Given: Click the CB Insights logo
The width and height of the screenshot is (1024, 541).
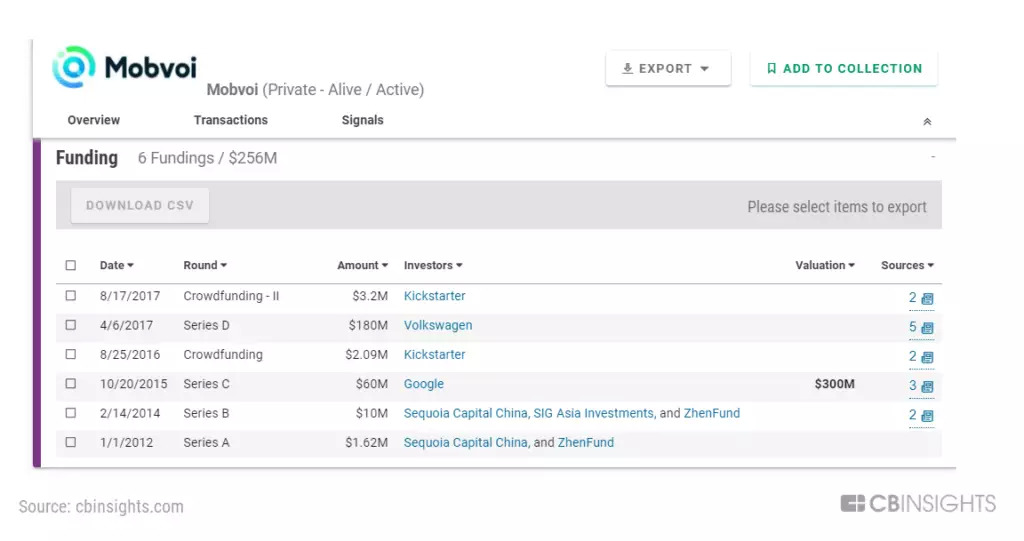Looking at the screenshot, I should (x=918, y=503).
